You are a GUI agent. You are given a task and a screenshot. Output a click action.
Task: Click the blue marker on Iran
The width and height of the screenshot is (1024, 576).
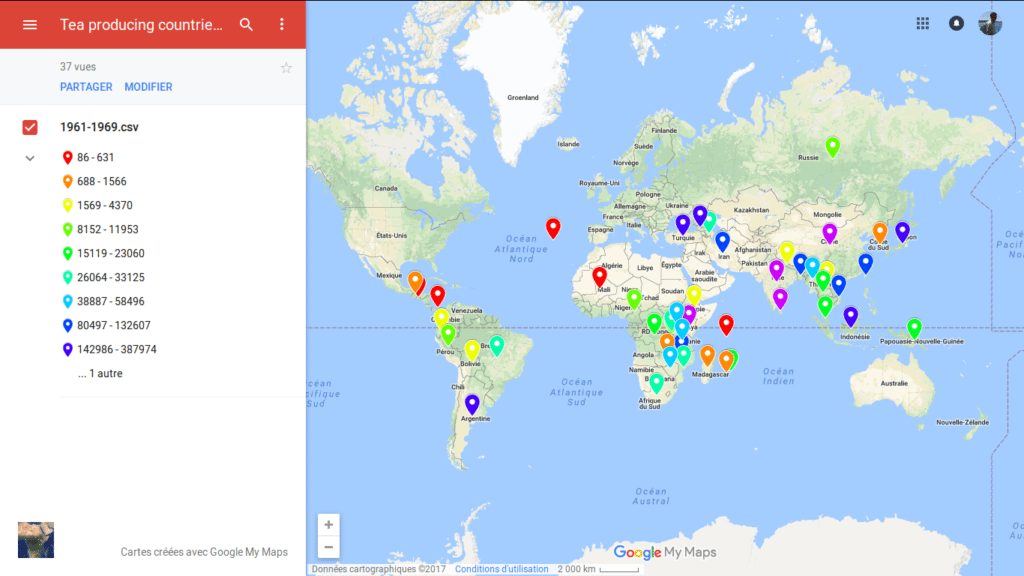point(722,241)
